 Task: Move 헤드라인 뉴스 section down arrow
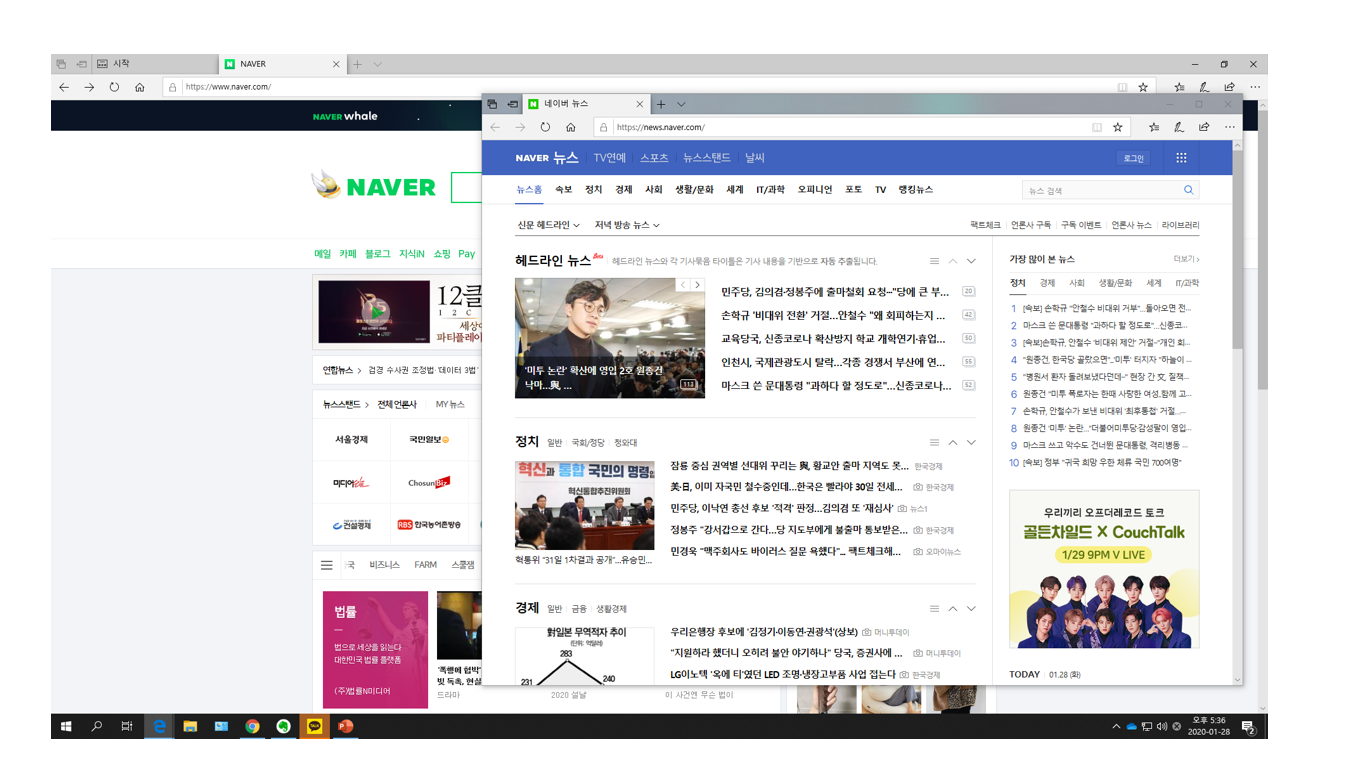[971, 261]
